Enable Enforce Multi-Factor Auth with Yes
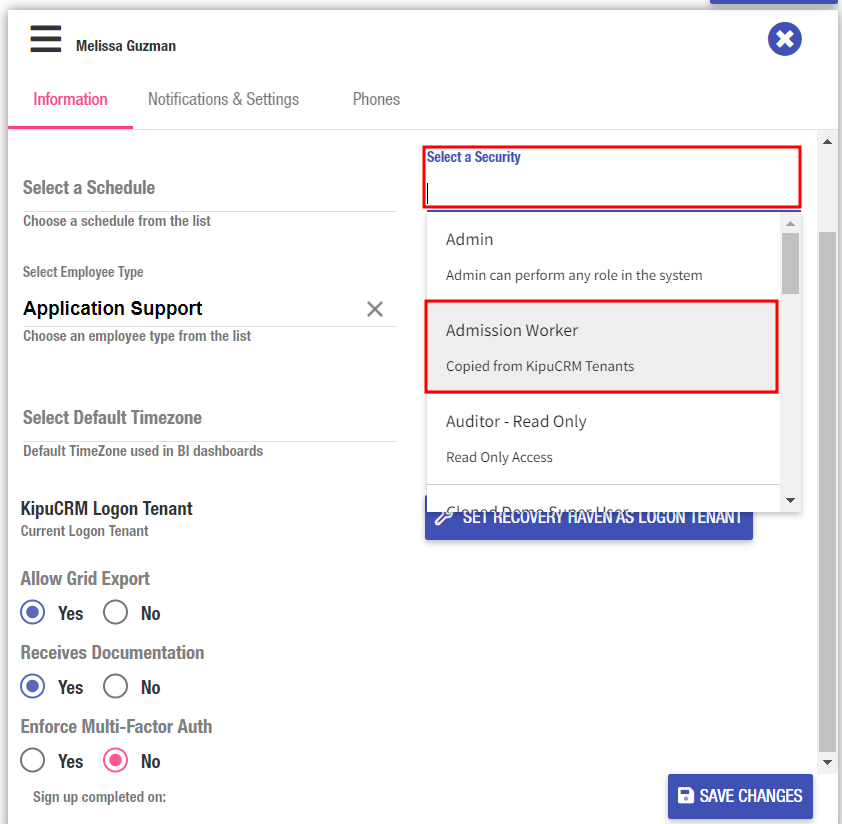 33,761
